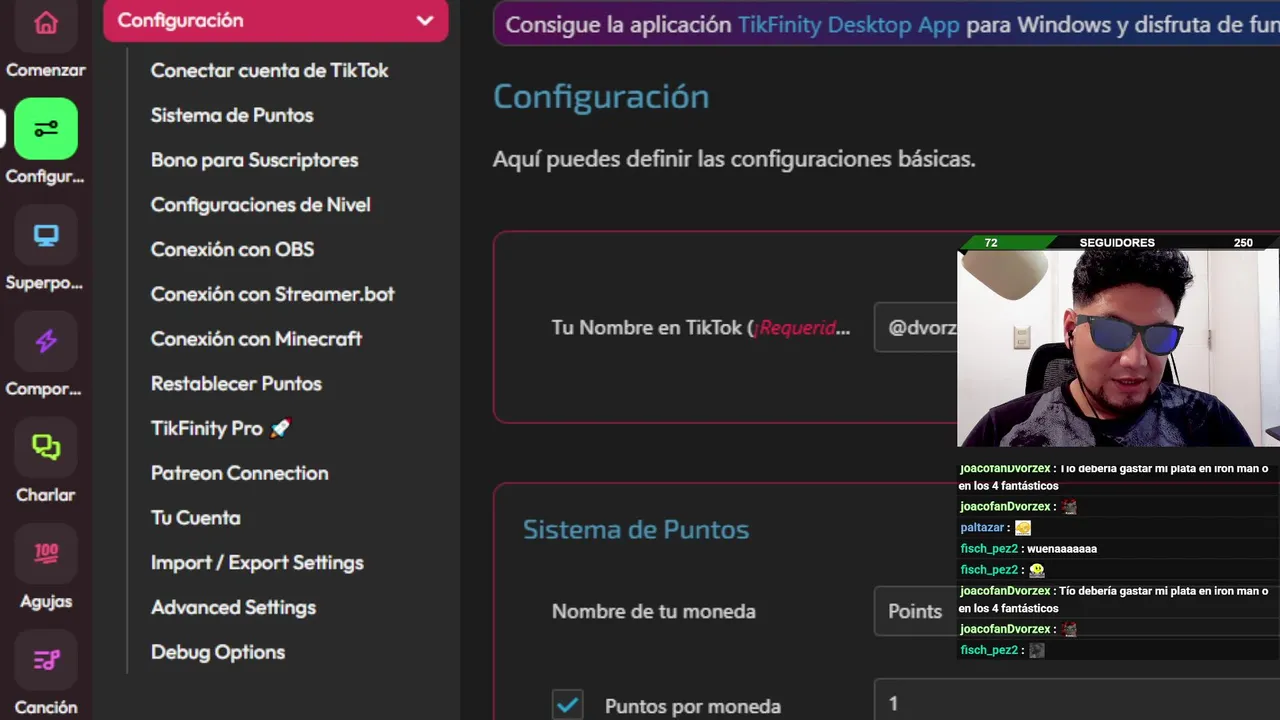Viewport: 1280px width, 720px height.
Task: Go to Tu Cuenta
Action: [x=195, y=518]
